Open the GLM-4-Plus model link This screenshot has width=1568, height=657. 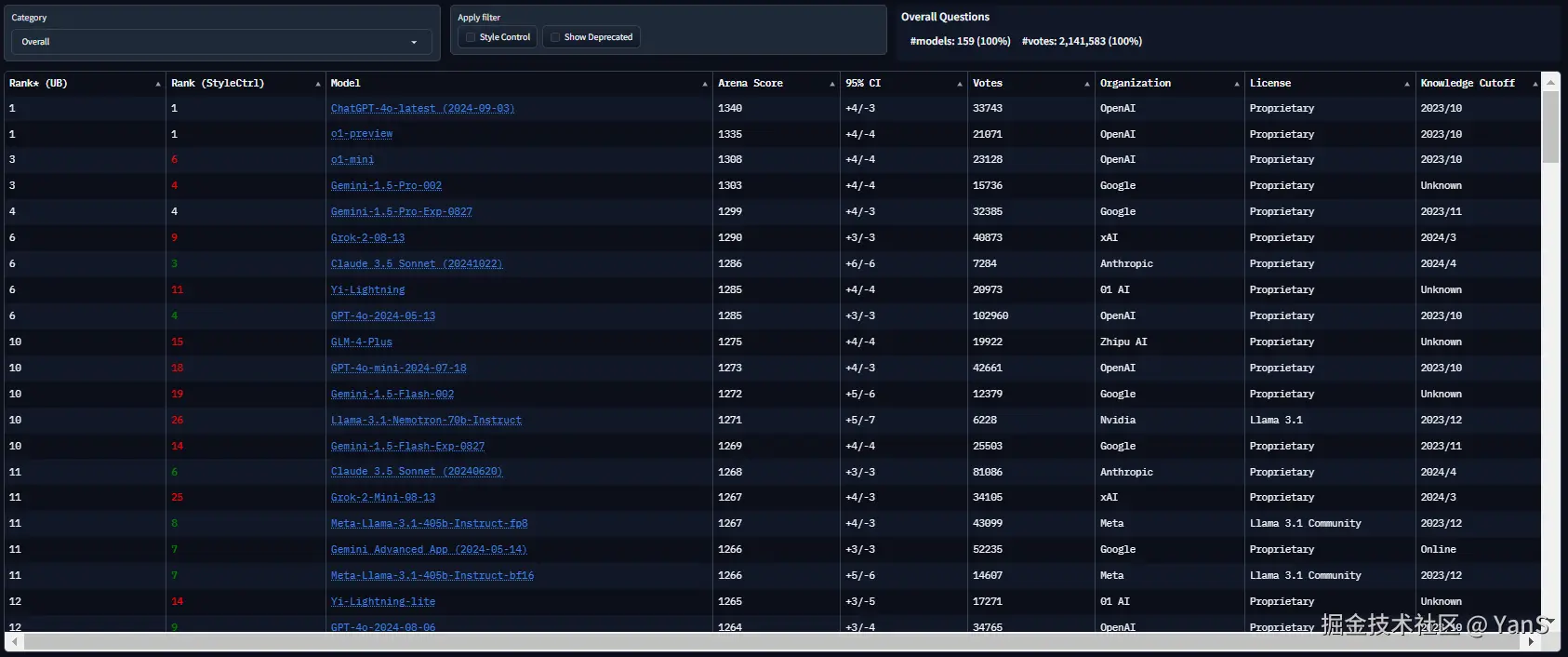[x=362, y=342]
